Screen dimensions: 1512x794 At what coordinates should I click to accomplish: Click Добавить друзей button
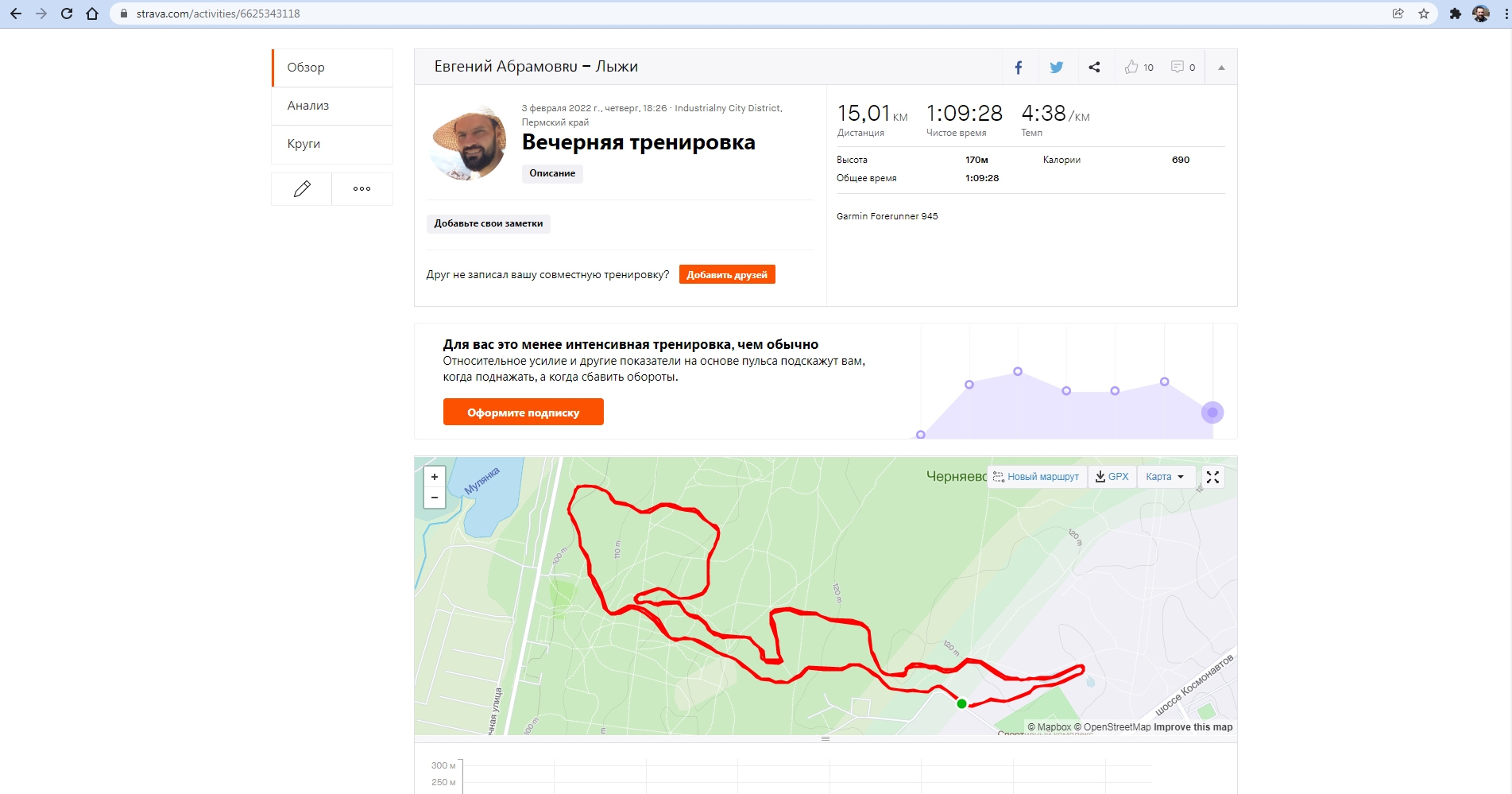(727, 275)
